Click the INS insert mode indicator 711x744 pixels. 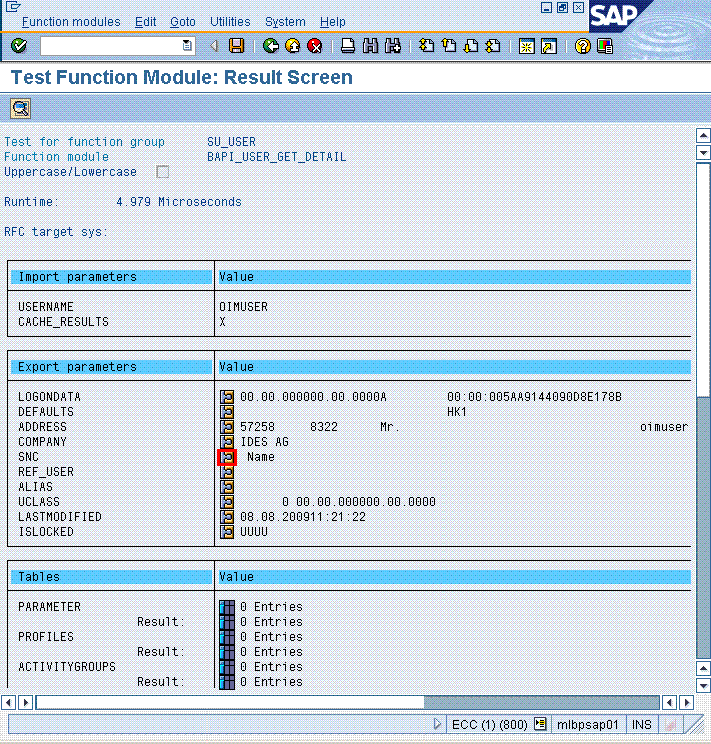pyautogui.click(x=642, y=725)
